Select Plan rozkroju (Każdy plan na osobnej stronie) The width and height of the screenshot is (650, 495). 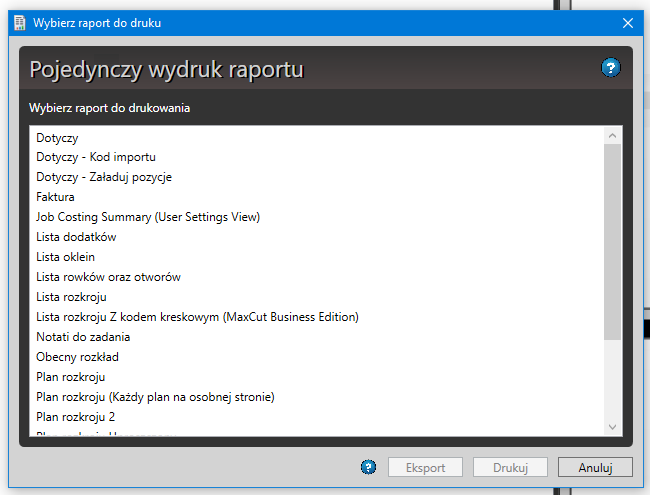click(155, 397)
